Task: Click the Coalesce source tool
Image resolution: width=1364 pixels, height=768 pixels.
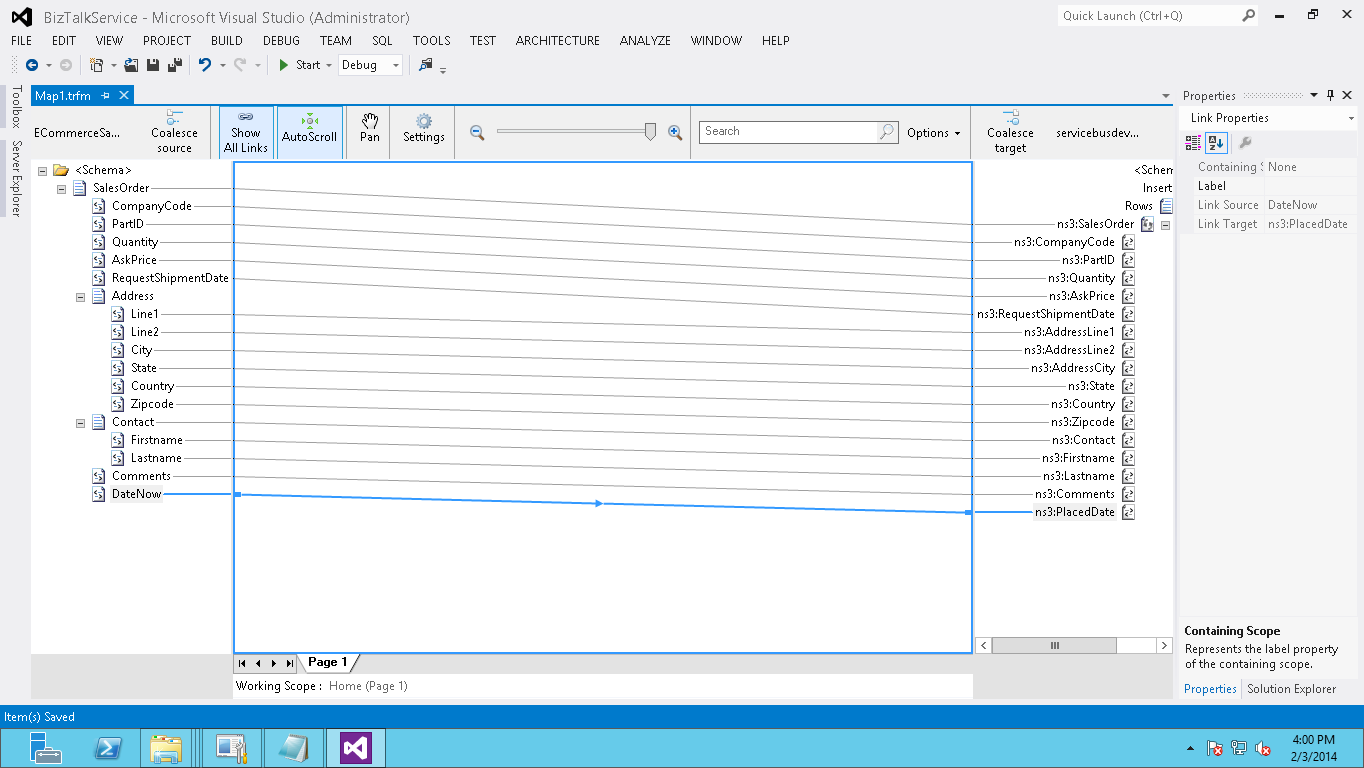Action: tap(174, 132)
